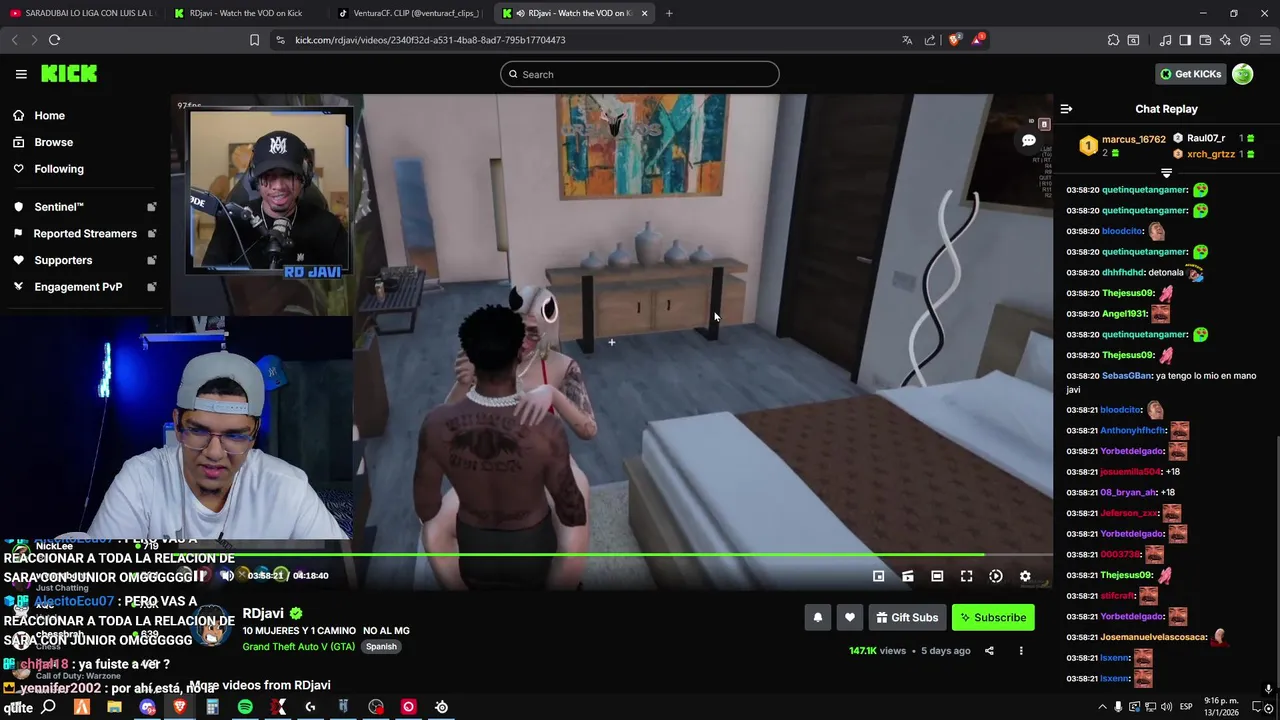The height and width of the screenshot is (720, 1280).
Task: Open Following in sidebar
Action: point(59,169)
